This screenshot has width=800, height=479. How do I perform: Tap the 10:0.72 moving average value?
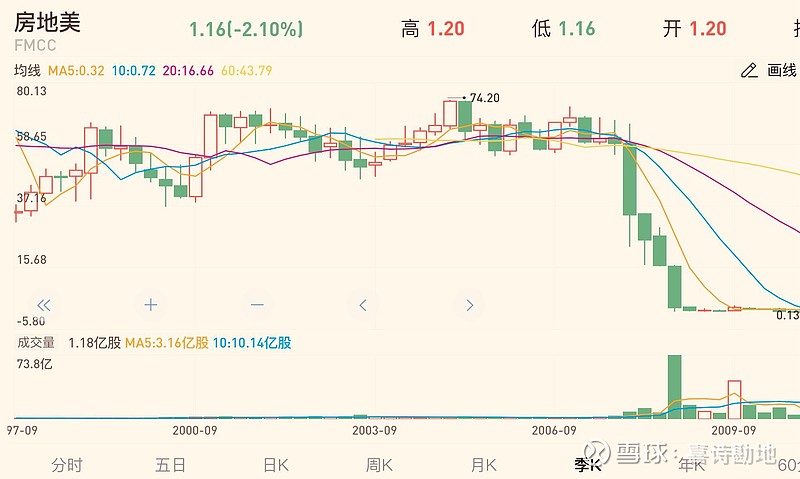click(x=134, y=70)
